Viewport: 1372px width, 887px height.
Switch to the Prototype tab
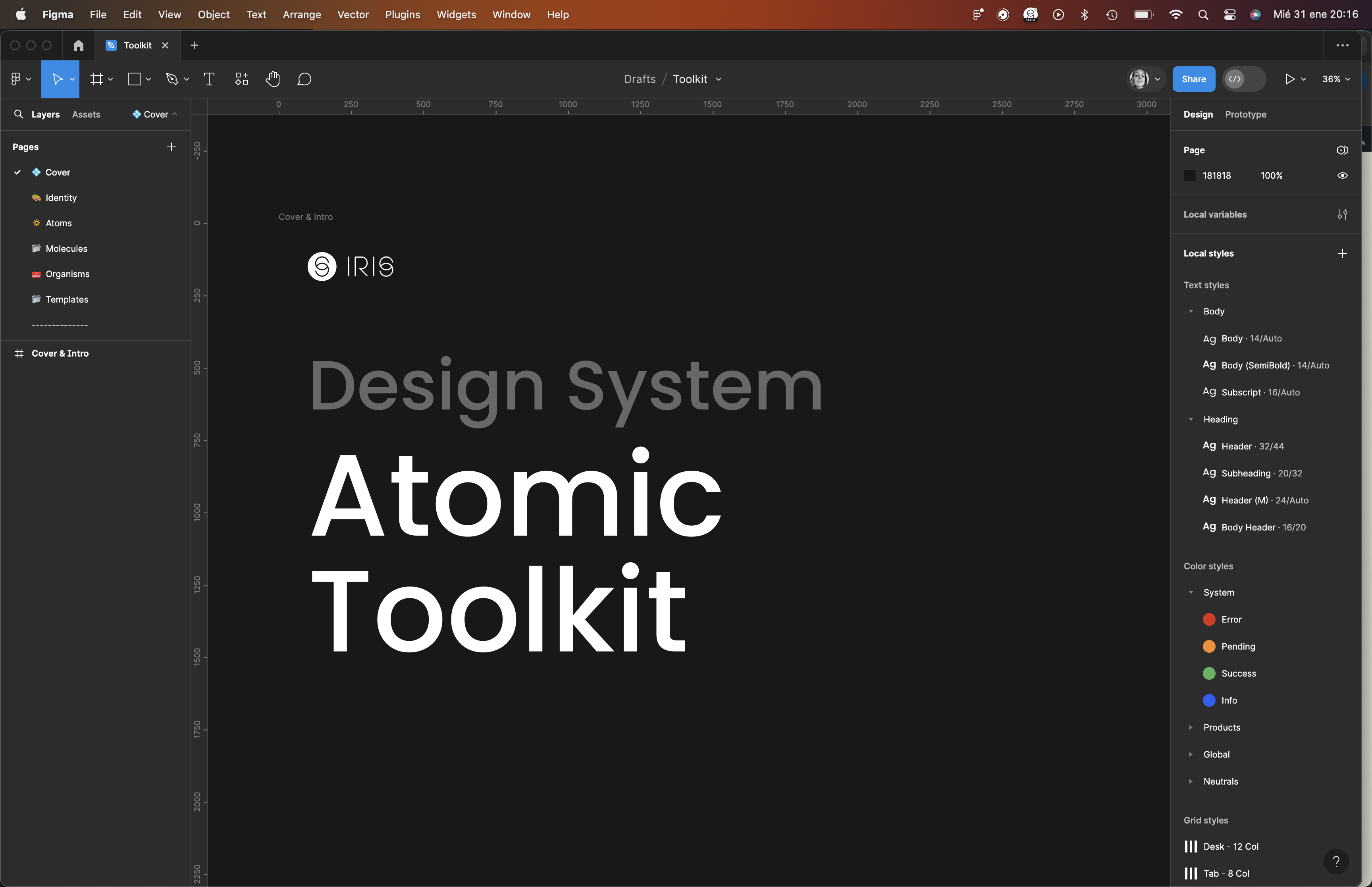1246,114
